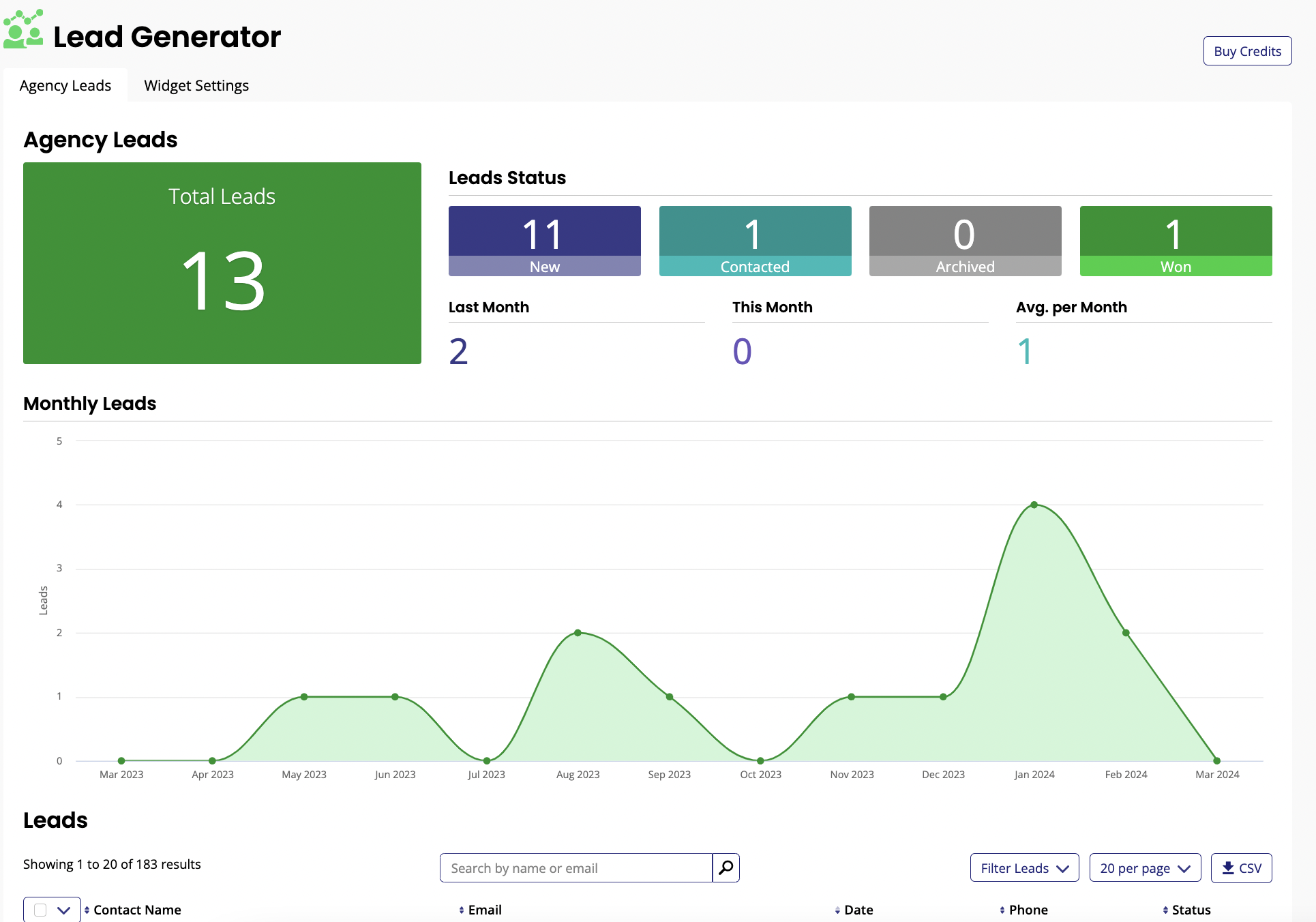This screenshot has width=1316, height=922.
Task: Click the Buy Credits button
Action: tap(1247, 50)
